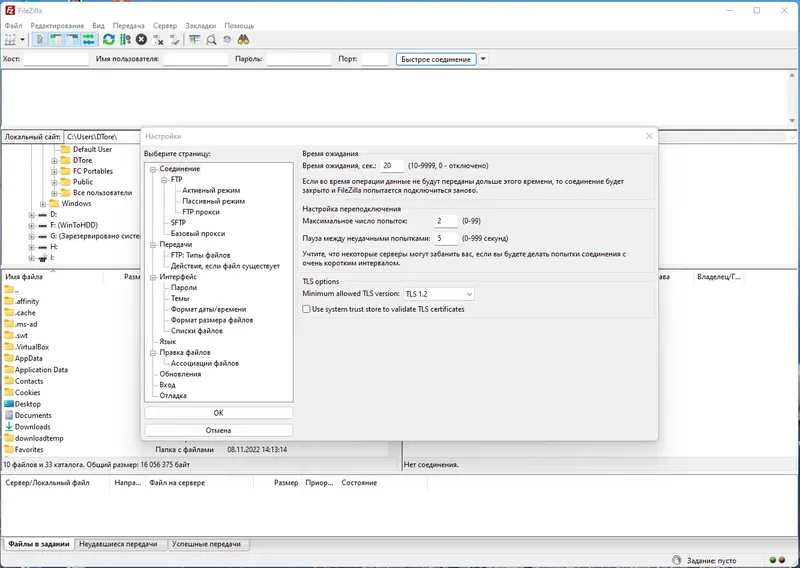Click the binoculars file search icon
The image size is (800, 568).
click(x=243, y=39)
